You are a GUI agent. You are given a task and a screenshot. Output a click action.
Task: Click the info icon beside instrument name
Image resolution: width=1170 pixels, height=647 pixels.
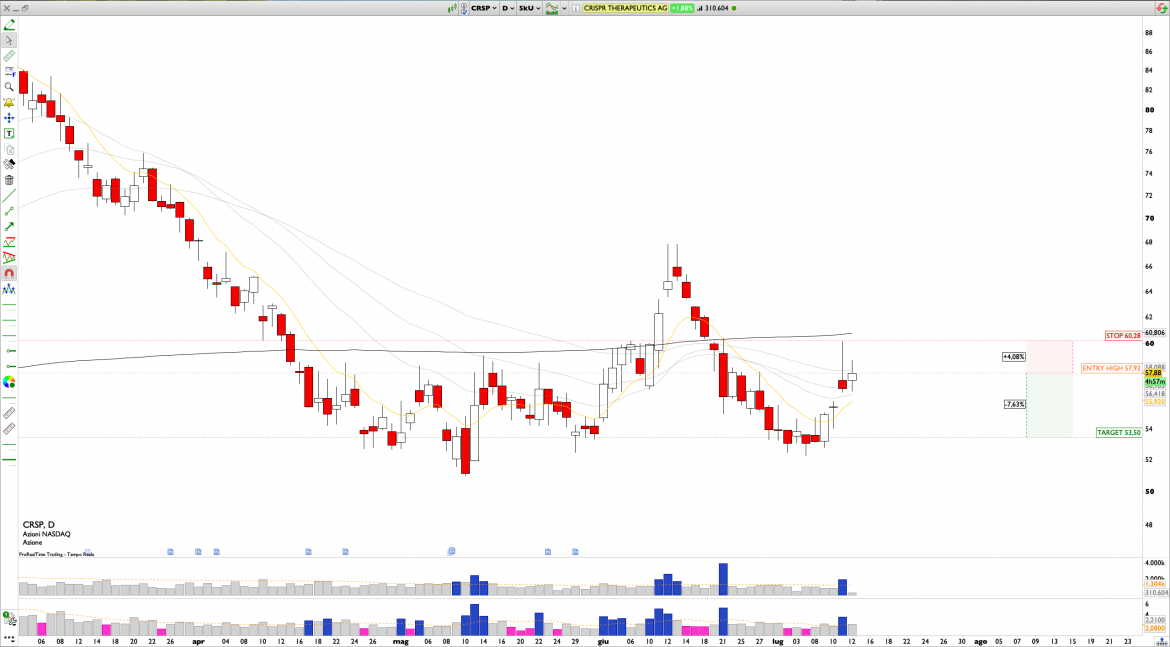click(x=576, y=8)
